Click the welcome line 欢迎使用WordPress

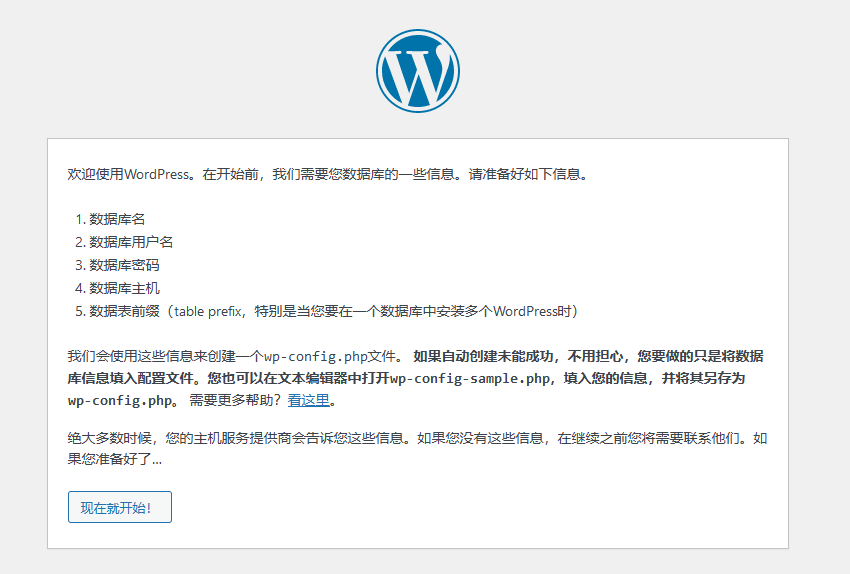(x=328, y=175)
